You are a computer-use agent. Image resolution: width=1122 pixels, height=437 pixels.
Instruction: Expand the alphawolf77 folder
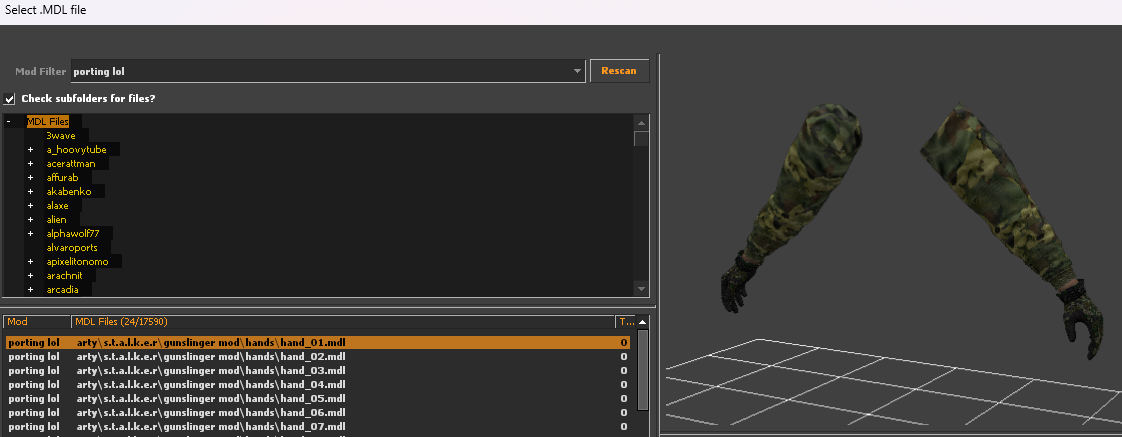pos(31,234)
